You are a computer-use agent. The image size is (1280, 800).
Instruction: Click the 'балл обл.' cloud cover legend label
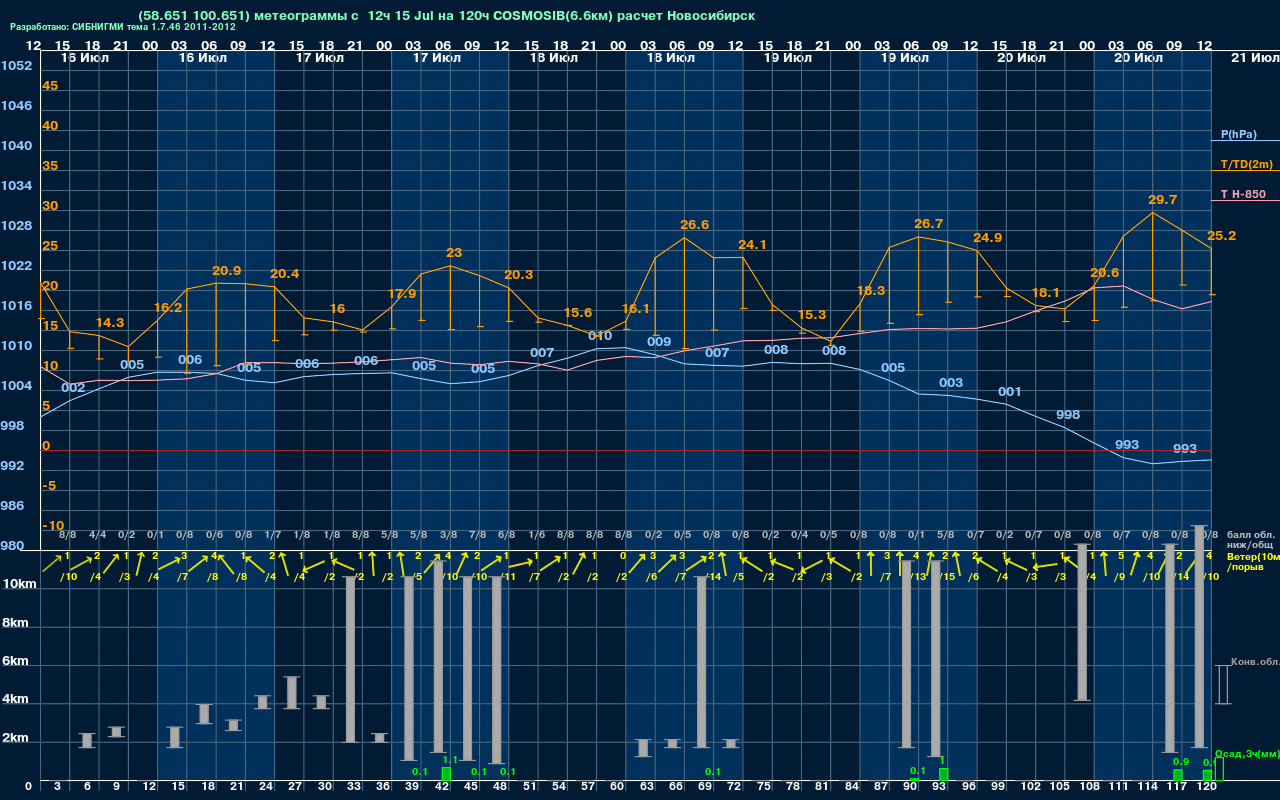1251,534
